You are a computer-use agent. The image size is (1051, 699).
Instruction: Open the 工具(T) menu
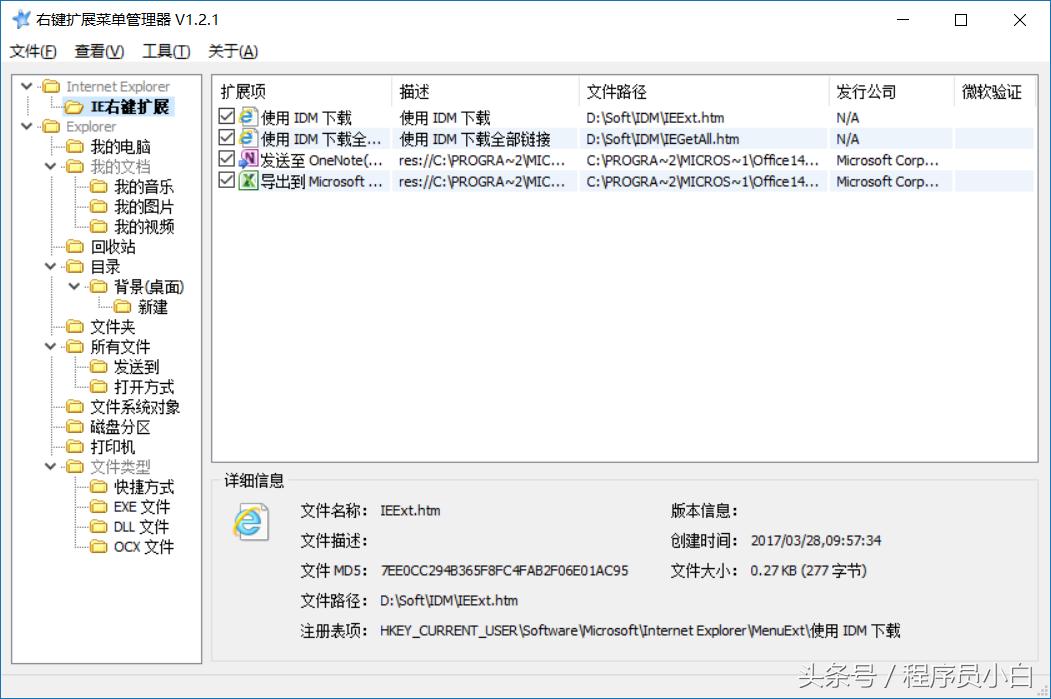pyautogui.click(x=166, y=51)
